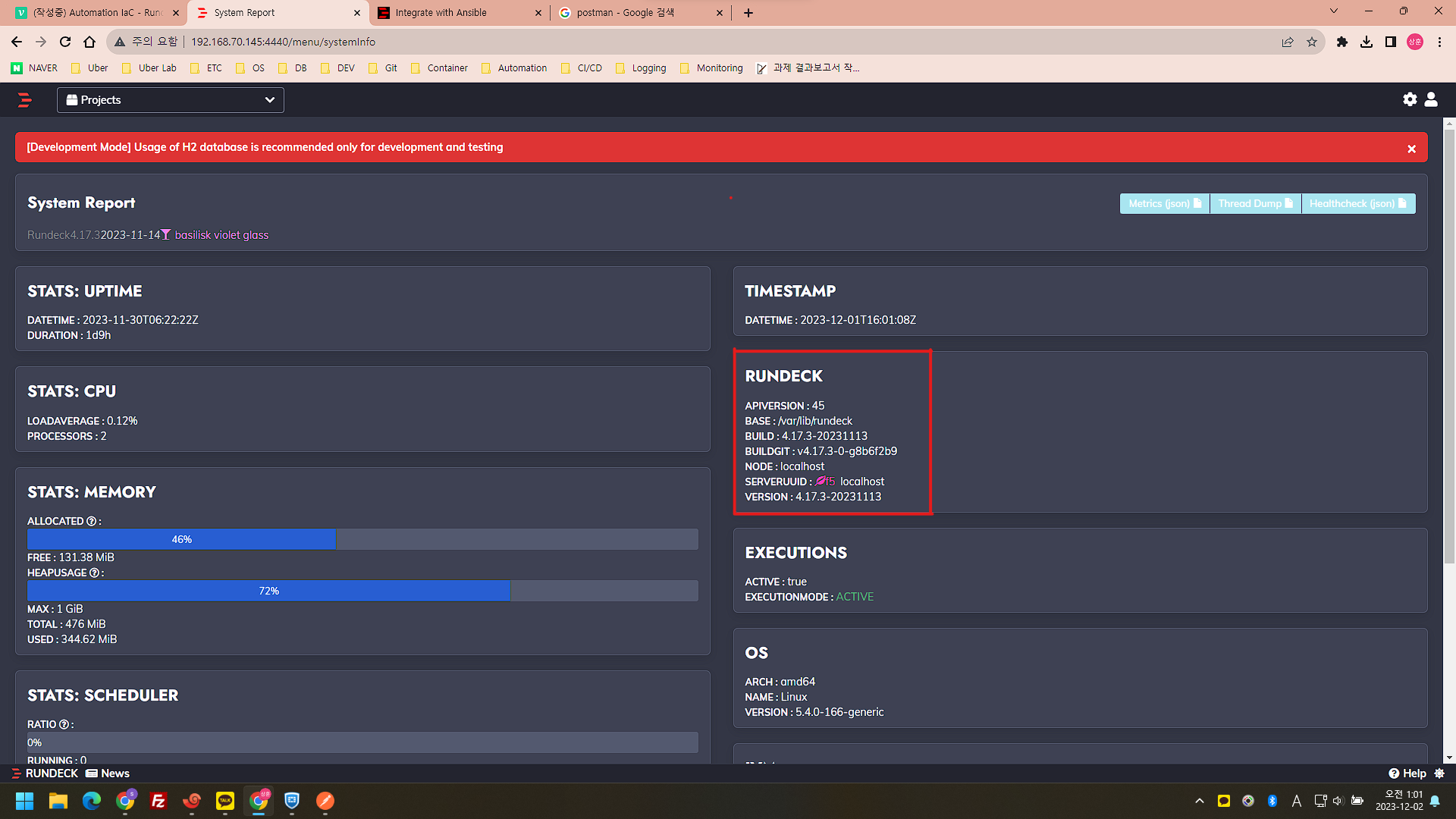Download the Metrics (json) report
This screenshot has width=1456, height=819.
pos(1164,203)
